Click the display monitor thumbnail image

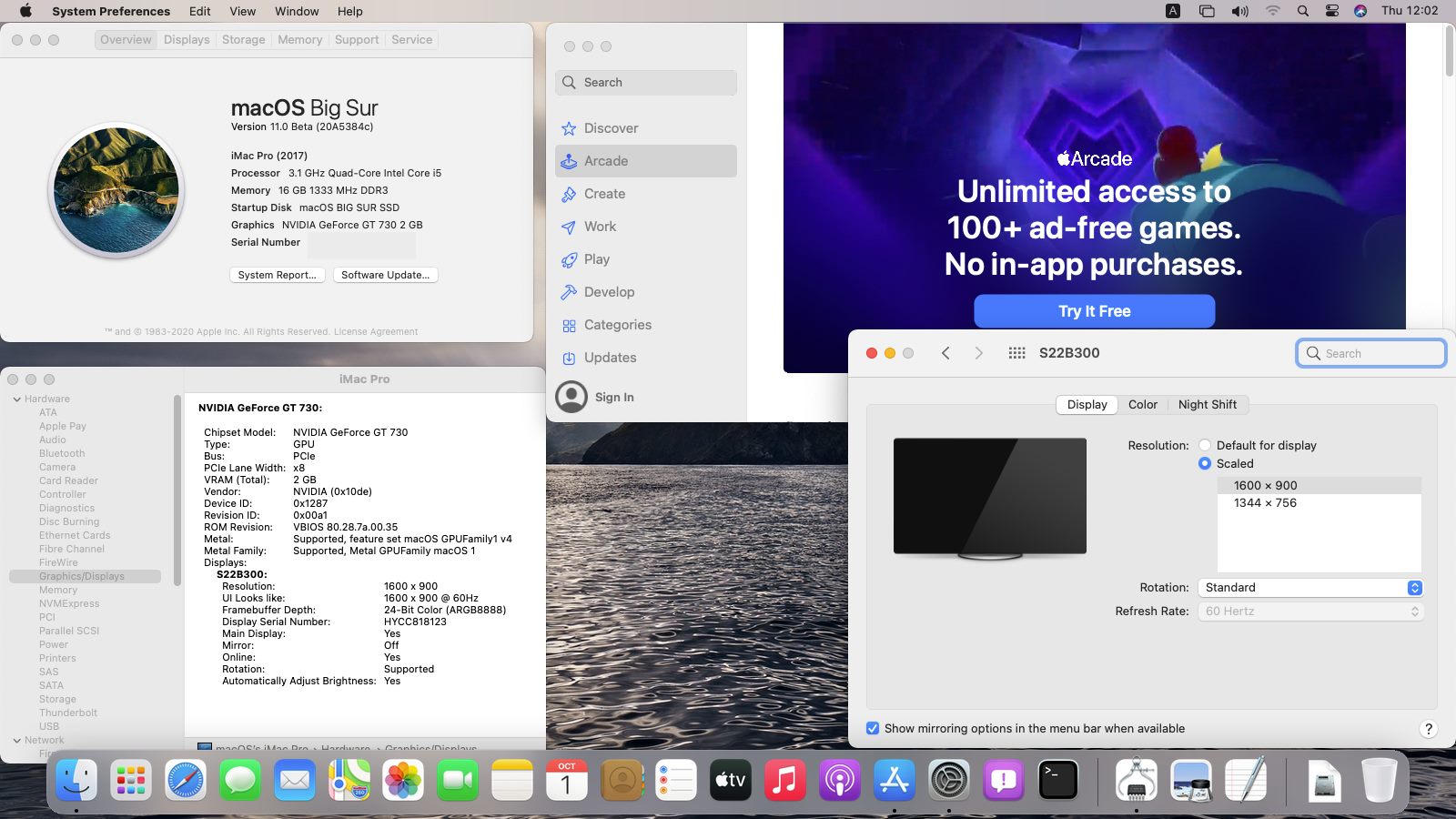click(990, 499)
